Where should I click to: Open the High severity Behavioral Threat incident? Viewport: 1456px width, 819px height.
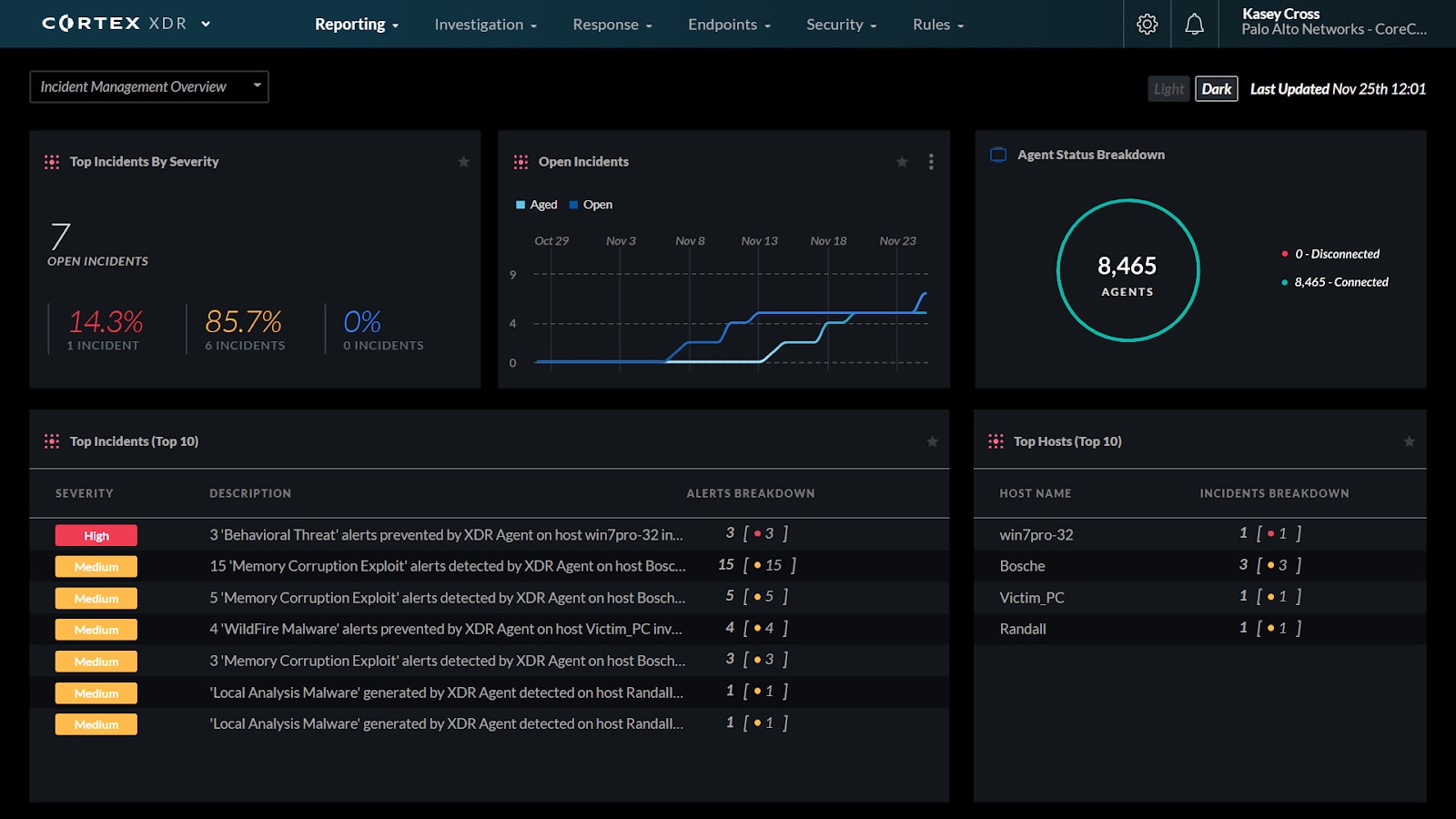[446, 535]
